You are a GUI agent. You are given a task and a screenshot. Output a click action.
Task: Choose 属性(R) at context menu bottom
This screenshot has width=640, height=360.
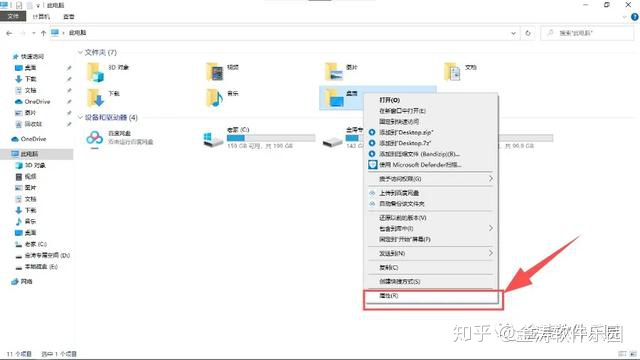point(431,296)
